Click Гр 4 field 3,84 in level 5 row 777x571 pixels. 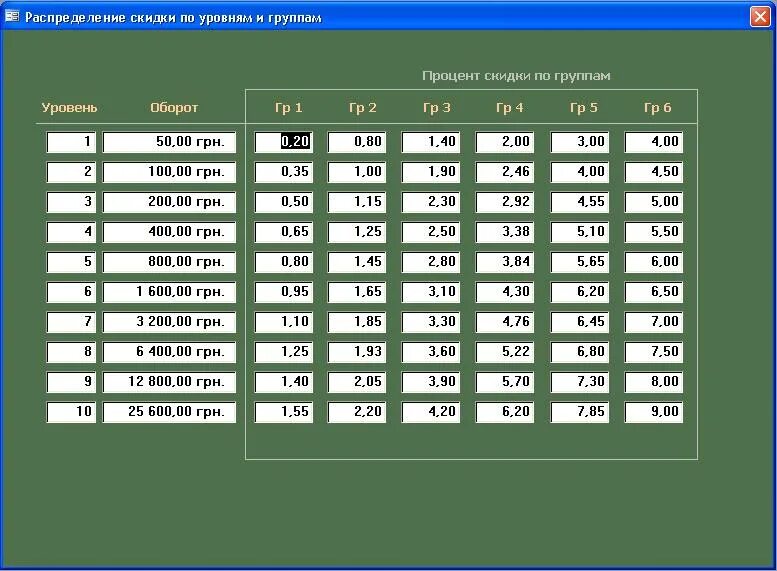[x=505, y=262]
